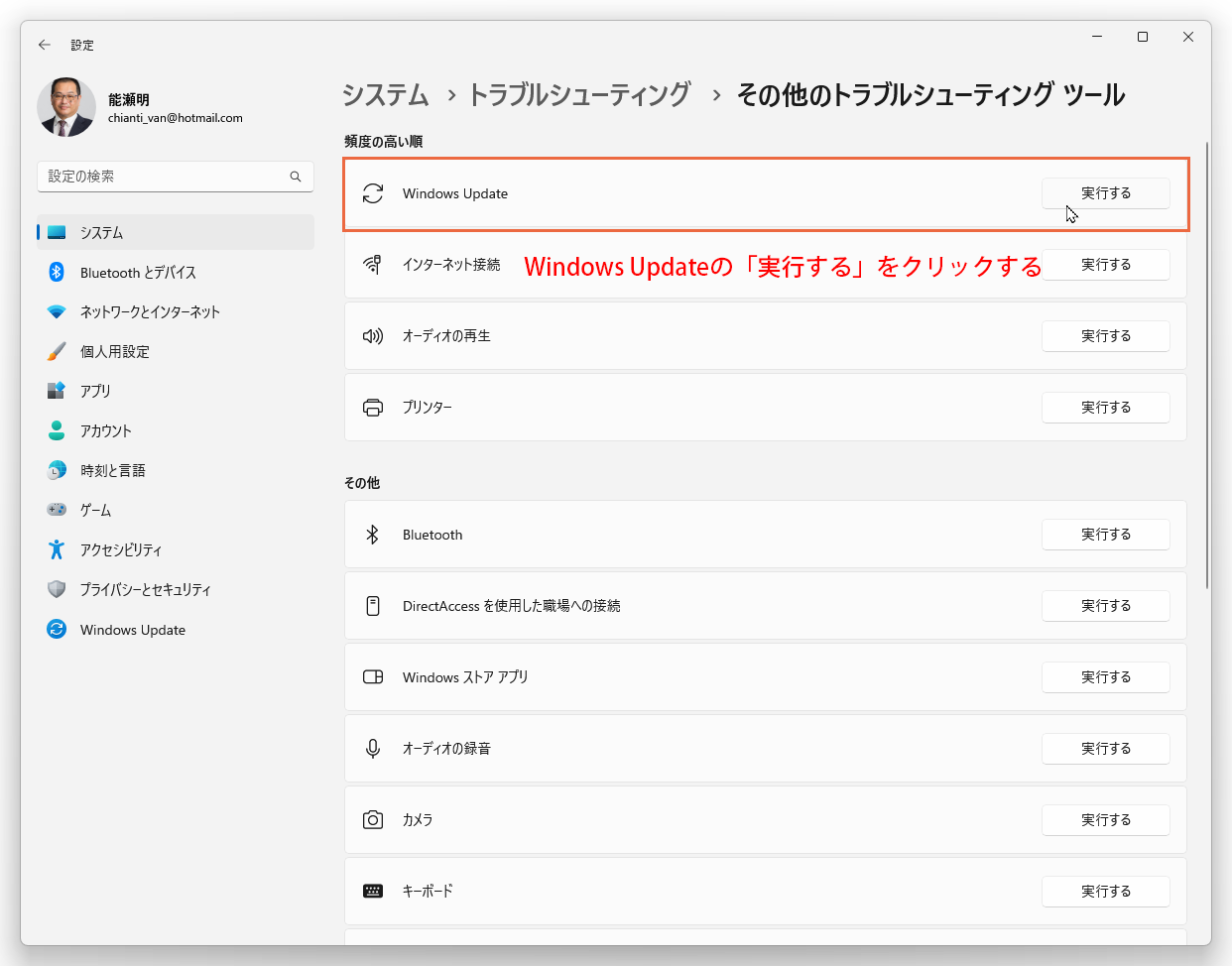Viewport: 1232px width, 966px height.
Task: Open アクセシビリティ label in sidebar
Action: point(121,550)
